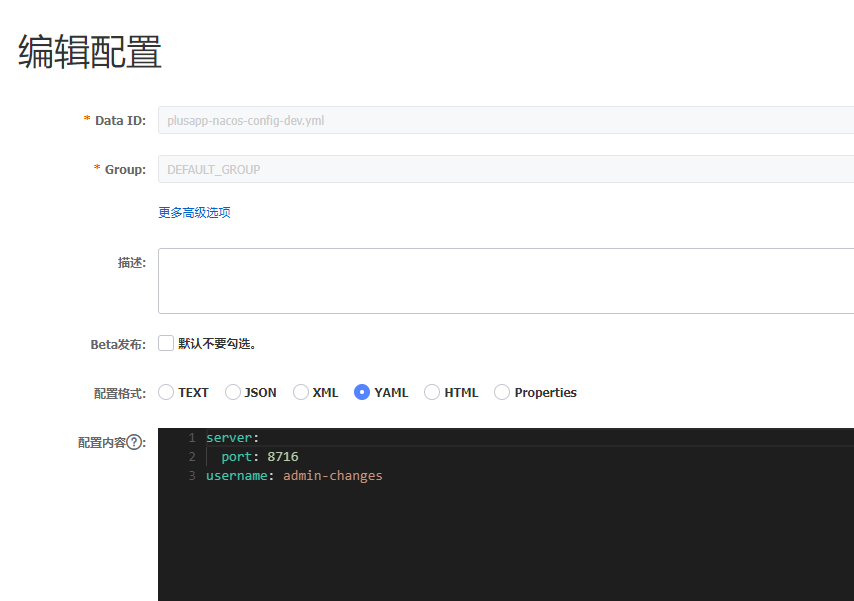Focus the 描述 description textarea
This screenshot has height=601, width=854.
(x=506, y=281)
